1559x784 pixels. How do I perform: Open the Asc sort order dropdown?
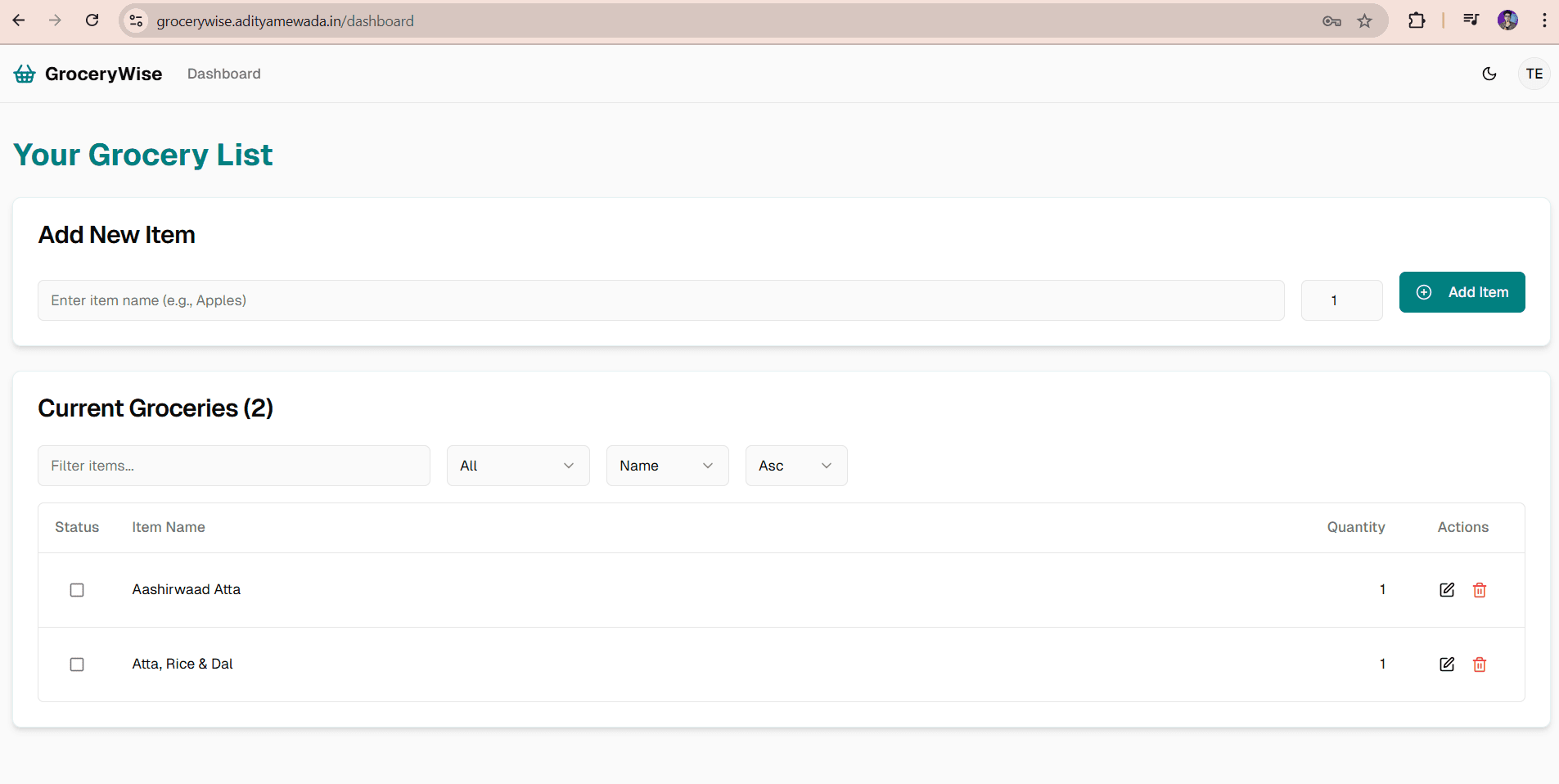pyautogui.click(x=795, y=466)
